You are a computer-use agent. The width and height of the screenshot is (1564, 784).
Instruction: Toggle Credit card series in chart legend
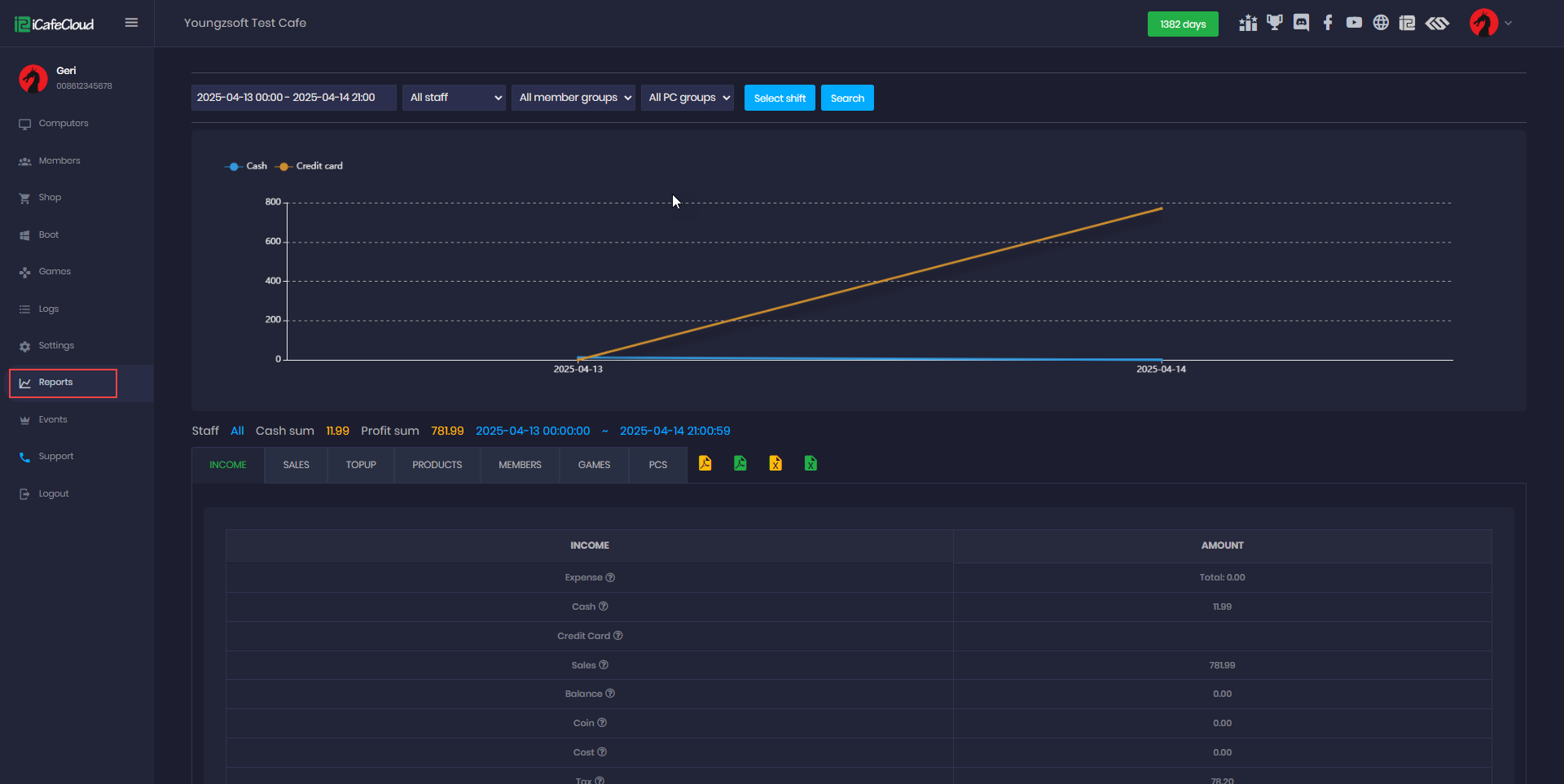[310, 166]
